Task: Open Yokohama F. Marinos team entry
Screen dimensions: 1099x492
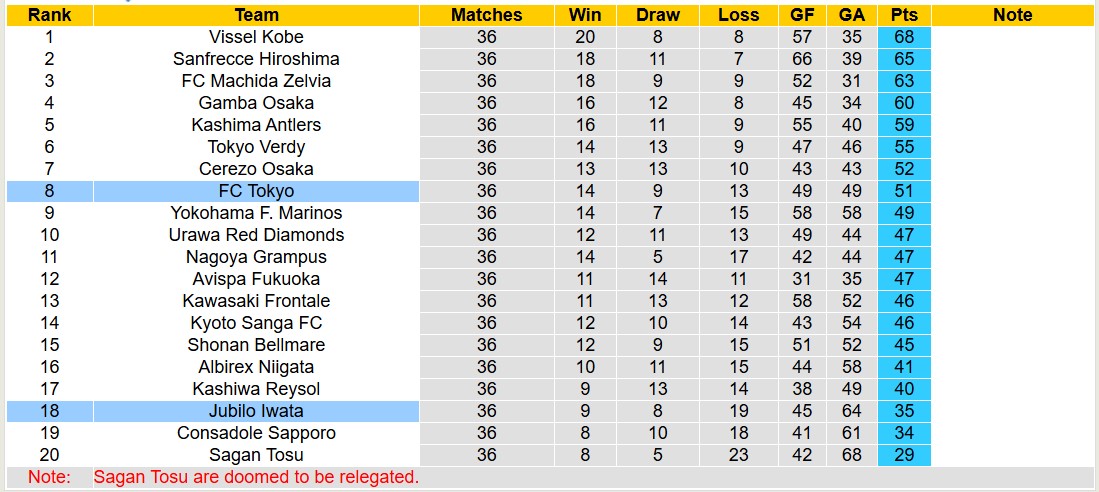Action: tap(256, 213)
